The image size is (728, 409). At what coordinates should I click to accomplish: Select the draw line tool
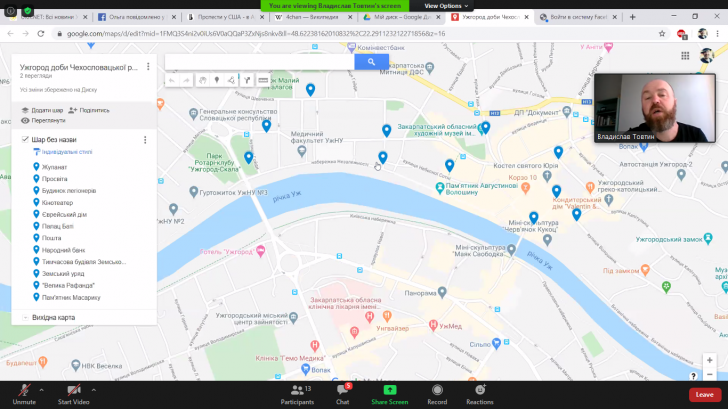coord(232,80)
